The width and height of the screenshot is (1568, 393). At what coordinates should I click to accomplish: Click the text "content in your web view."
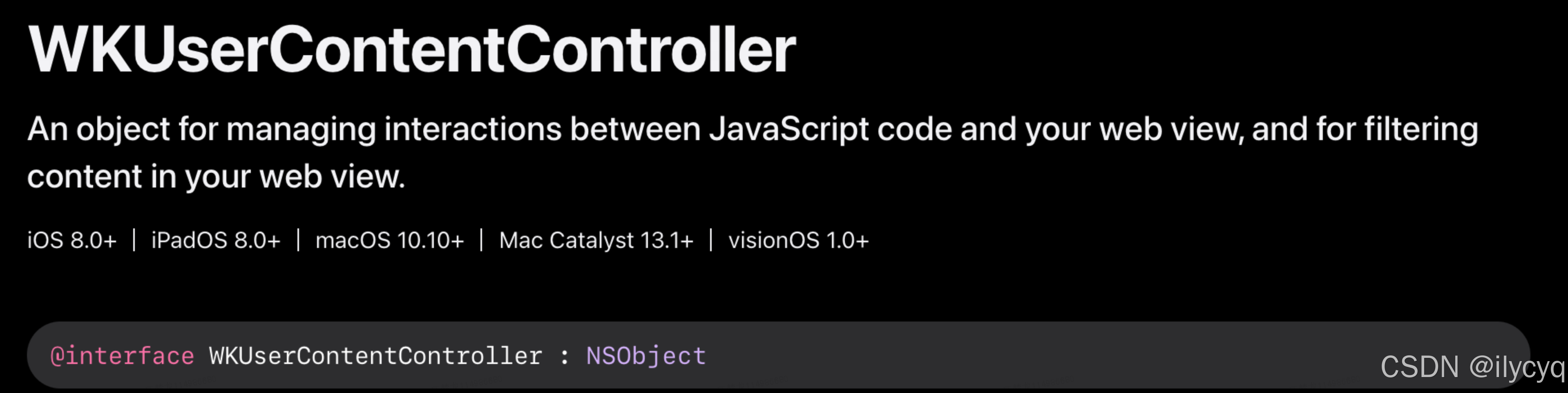(216, 177)
